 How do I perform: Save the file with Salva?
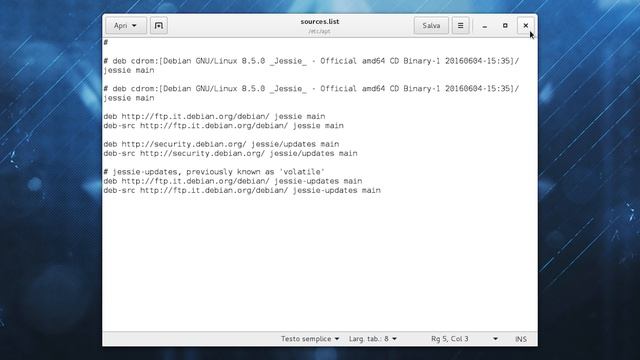[x=431, y=26]
